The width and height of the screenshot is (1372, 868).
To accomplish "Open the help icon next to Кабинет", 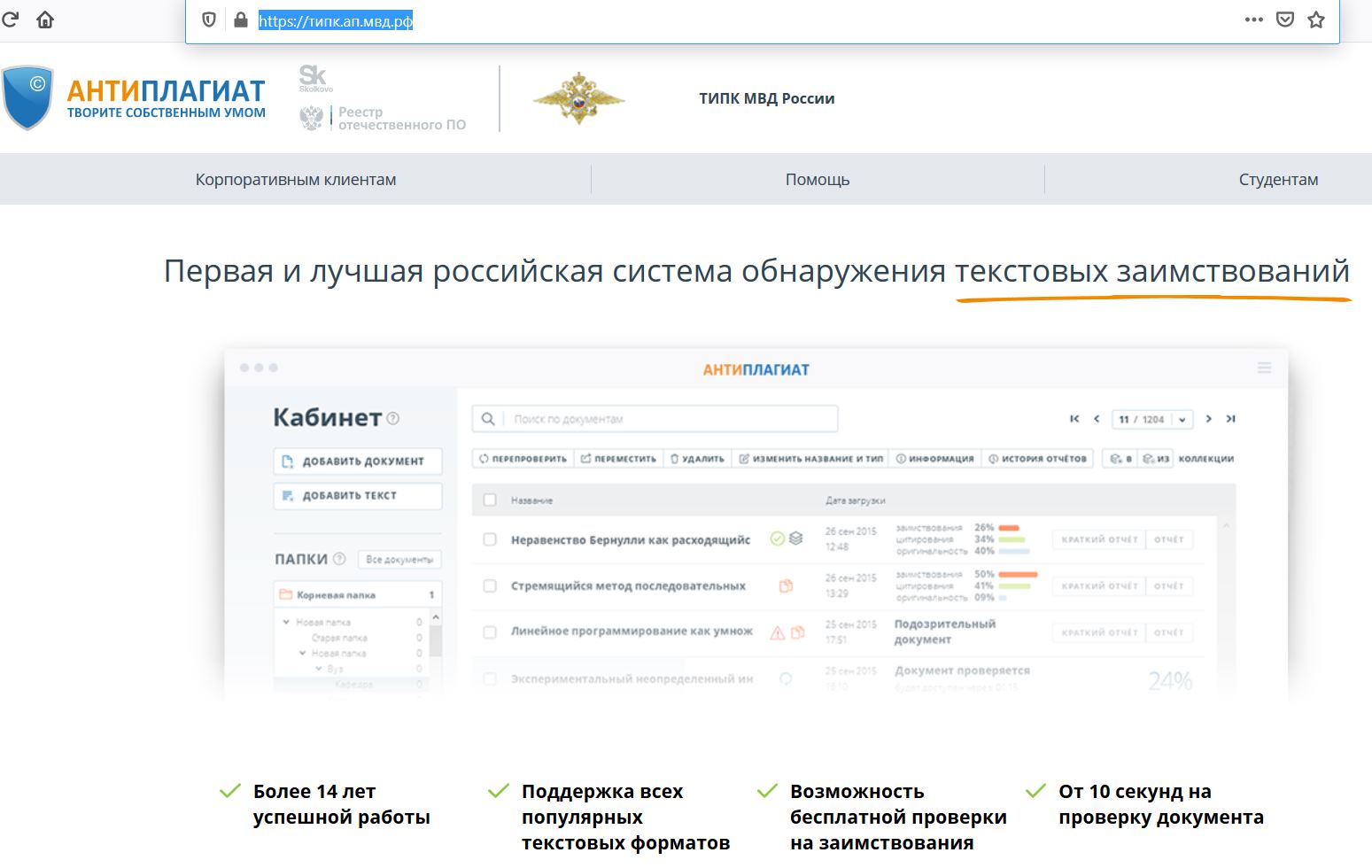I will pyautogui.click(x=393, y=418).
